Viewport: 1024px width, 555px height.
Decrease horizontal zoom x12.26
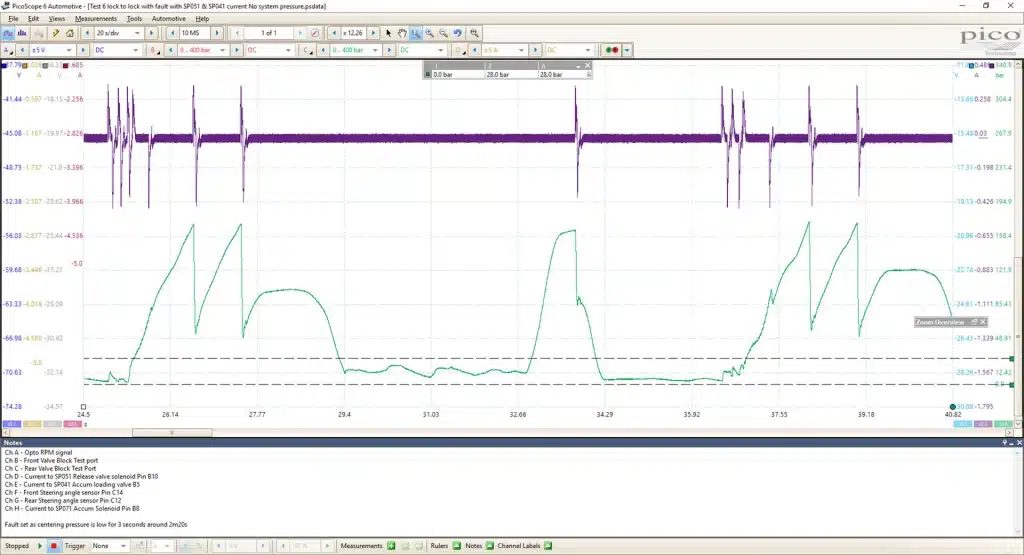point(334,33)
